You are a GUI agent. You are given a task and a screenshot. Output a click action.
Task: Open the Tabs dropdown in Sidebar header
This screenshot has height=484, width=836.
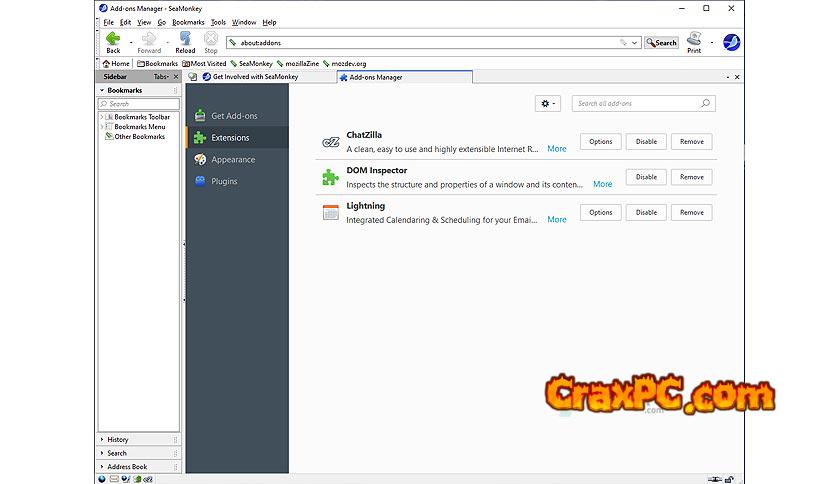click(161, 77)
